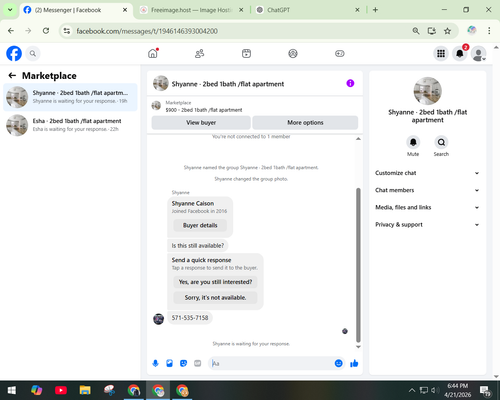Reload the page with refresh icon
The height and width of the screenshot is (400, 500).
(x=46, y=31)
